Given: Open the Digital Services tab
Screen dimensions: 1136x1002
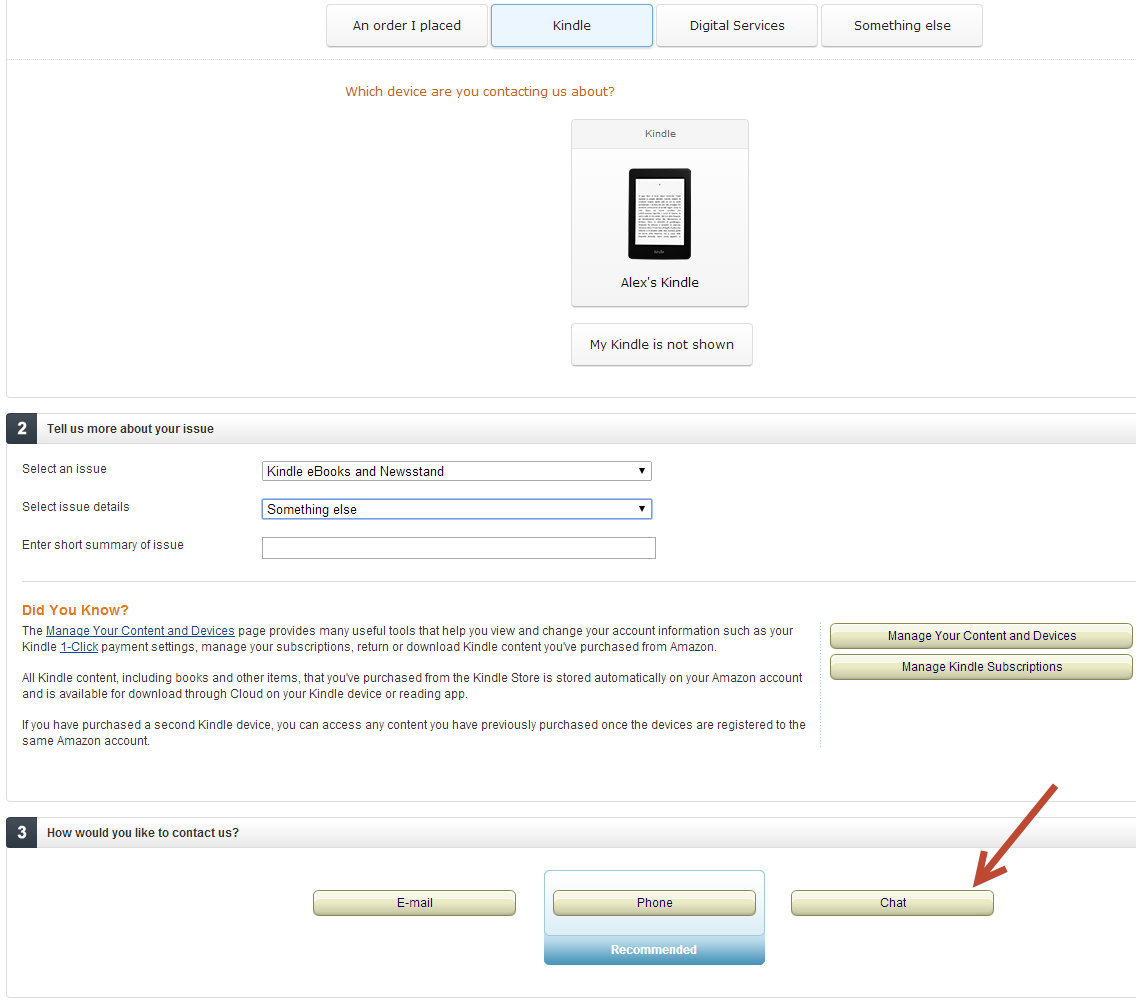Looking at the screenshot, I should (737, 25).
